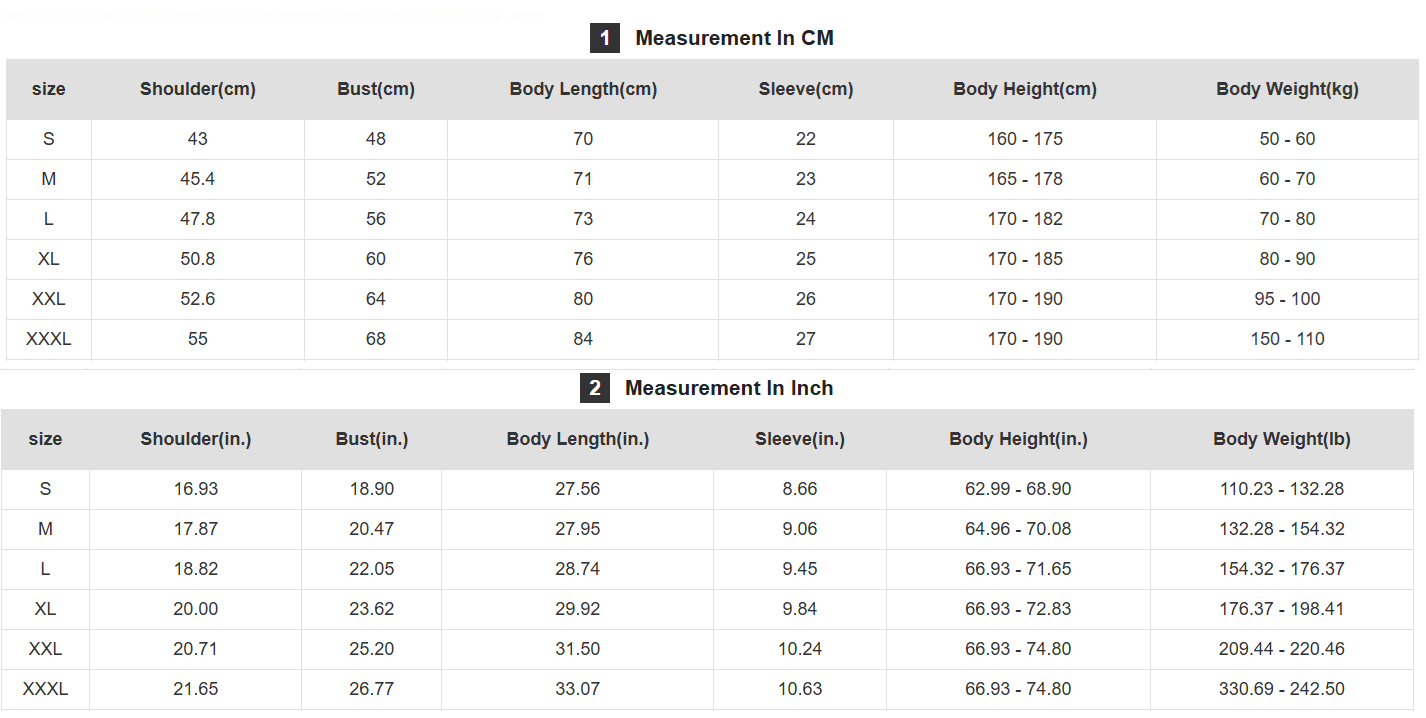
Task: Click the Body Height(cm) column header
Action: point(1025,89)
